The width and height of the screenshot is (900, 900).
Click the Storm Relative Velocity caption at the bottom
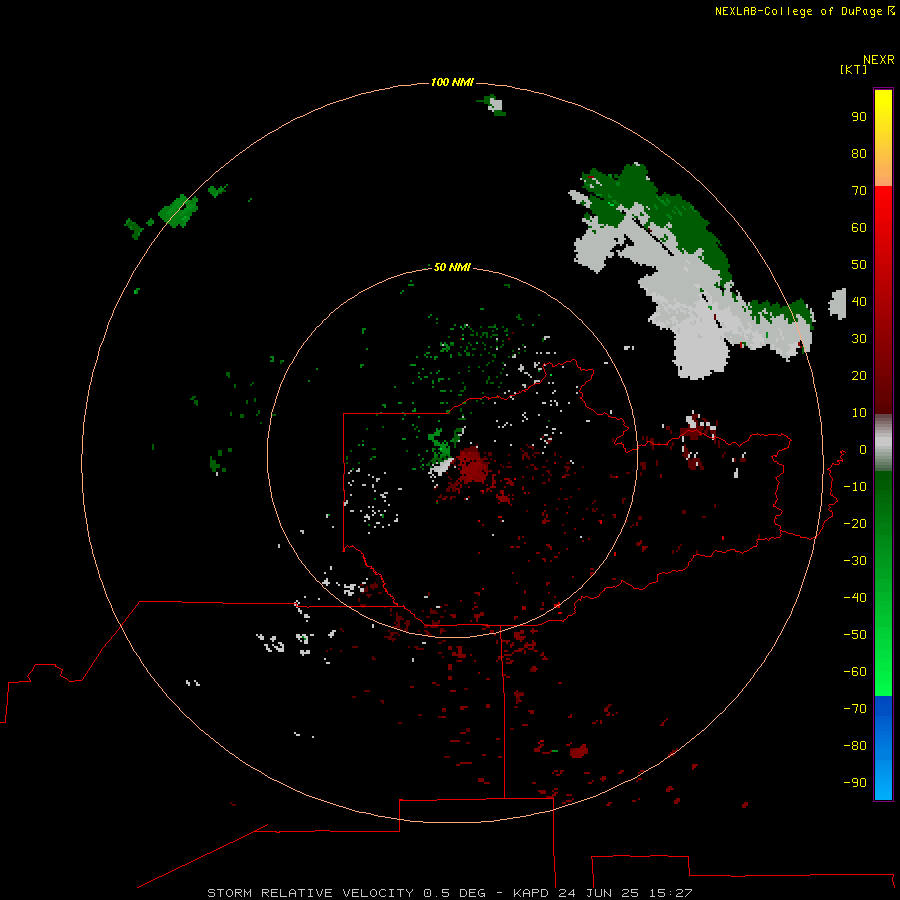click(449, 893)
